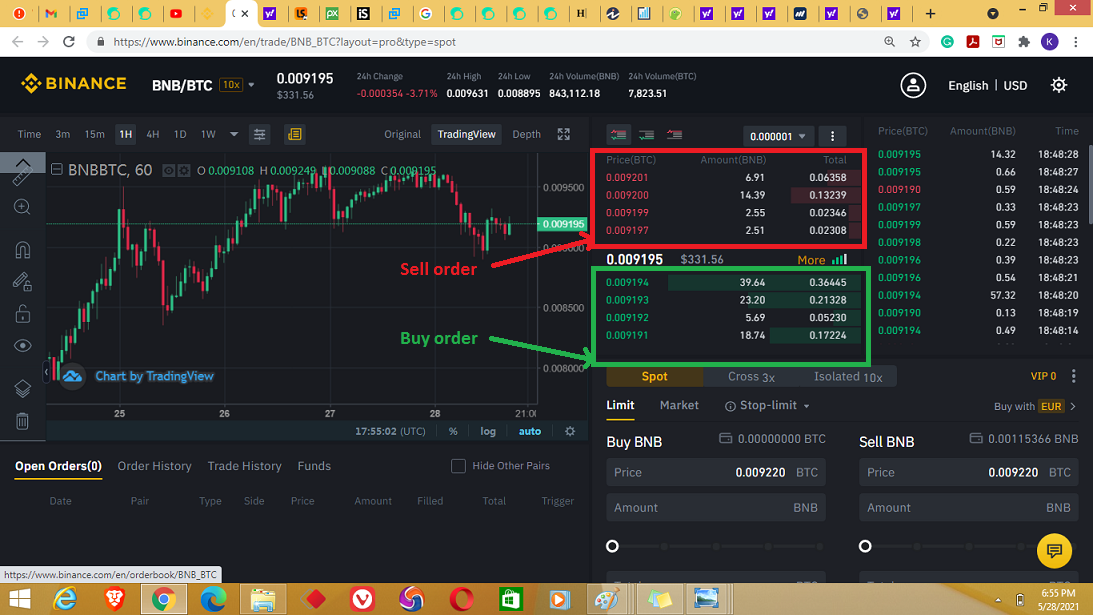This screenshot has height=615, width=1093.
Task: Open File Explorer from the taskbar
Action: (x=263, y=599)
